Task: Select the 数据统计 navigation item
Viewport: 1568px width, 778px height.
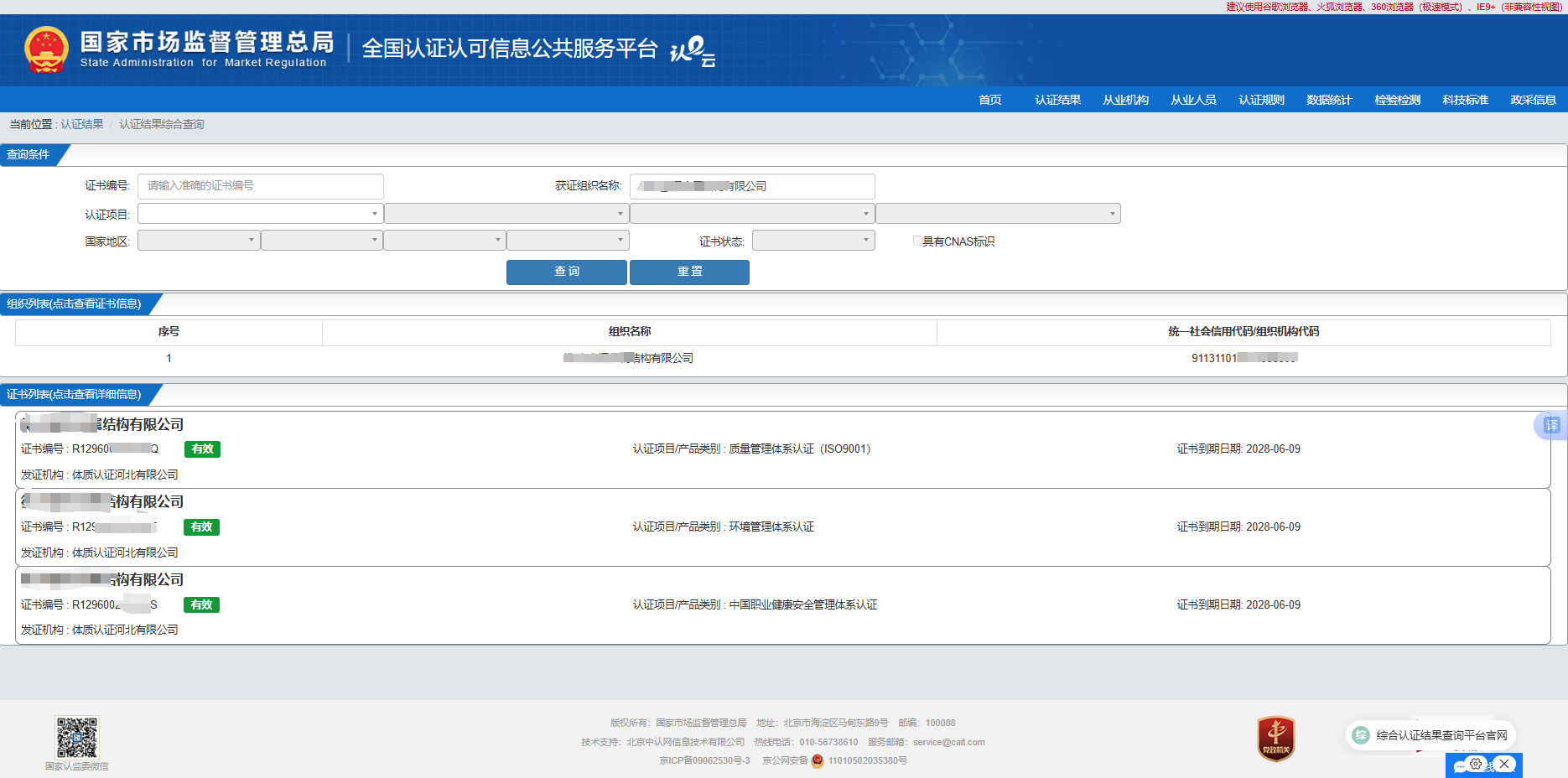Action: pyautogui.click(x=1329, y=100)
